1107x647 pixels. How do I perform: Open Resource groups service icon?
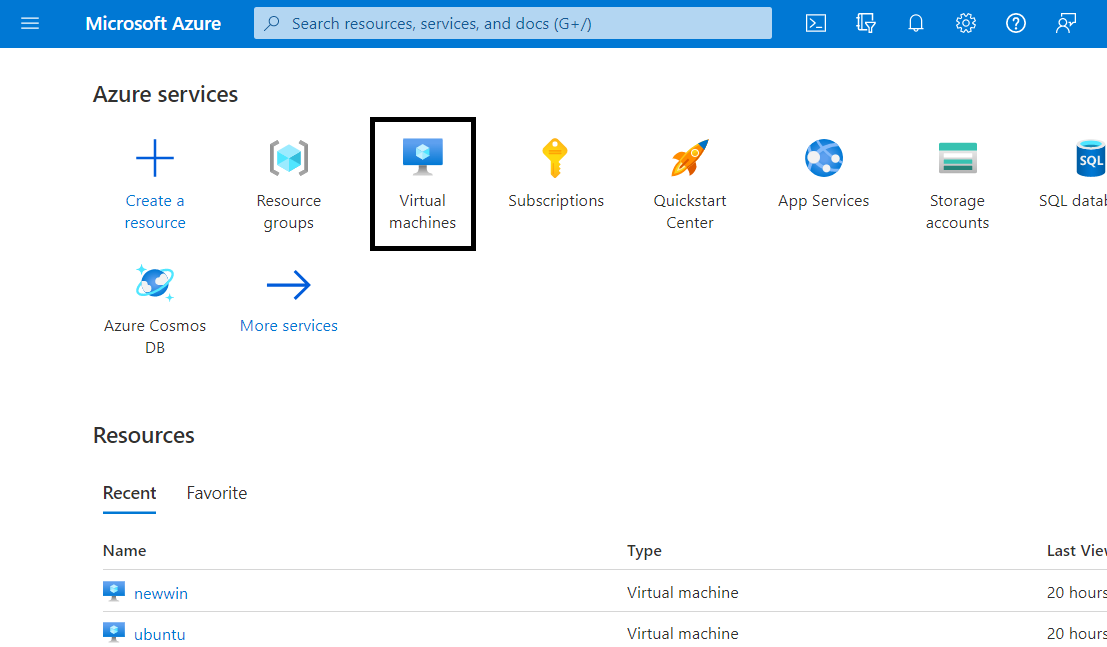[x=289, y=158]
